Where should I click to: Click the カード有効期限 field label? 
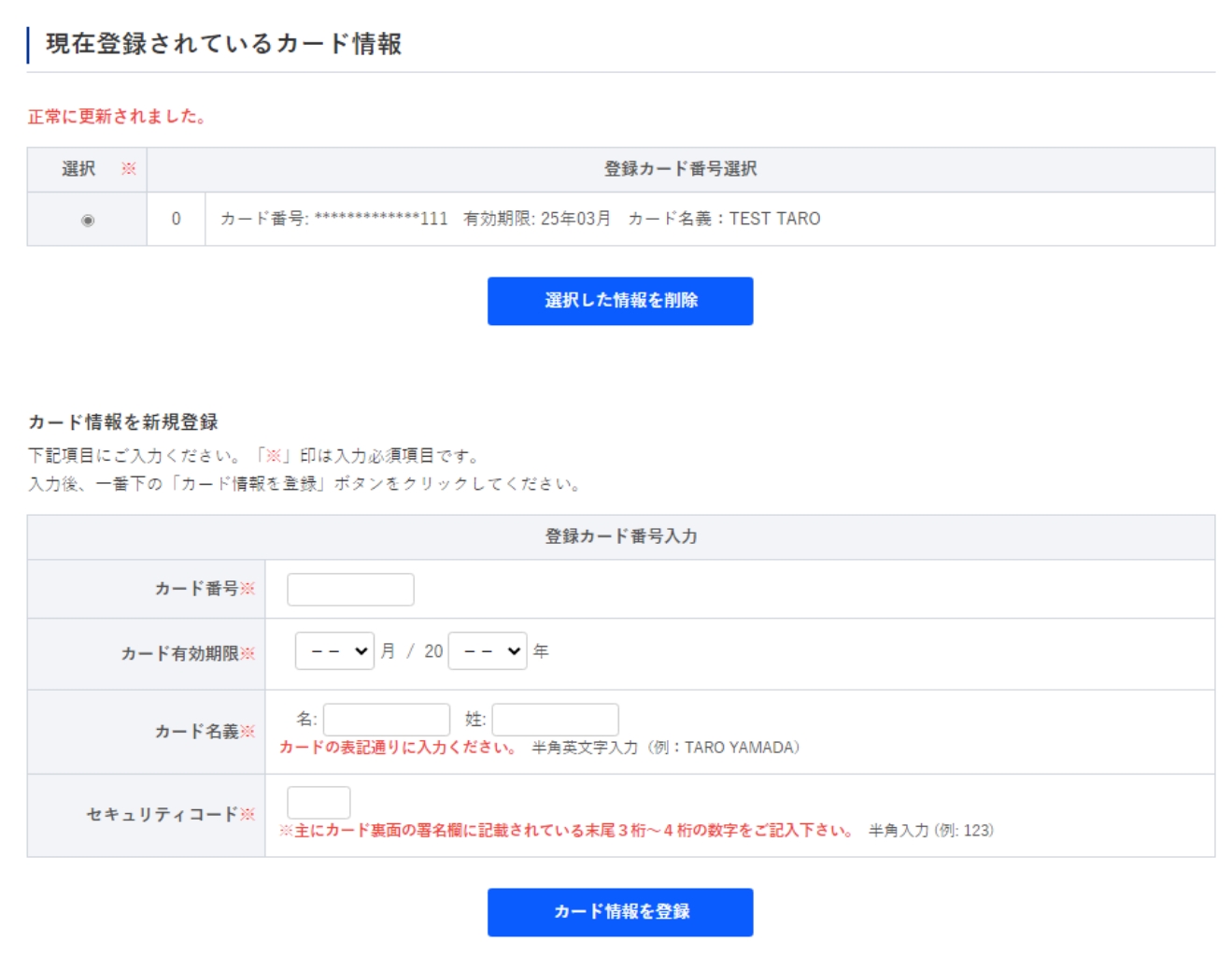(x=180, y=654)
